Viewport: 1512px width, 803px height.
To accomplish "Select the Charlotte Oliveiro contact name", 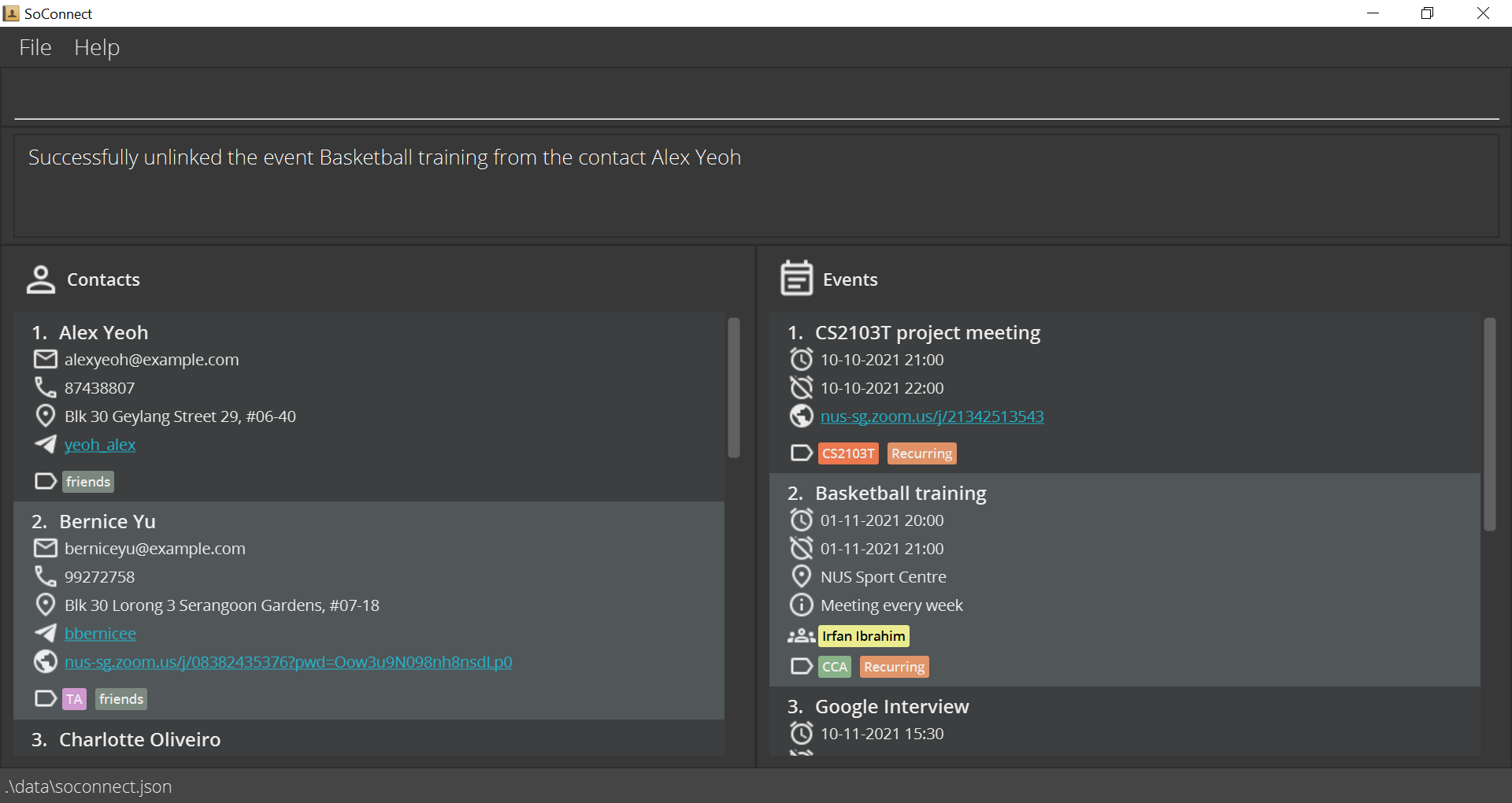I will coord(140,739).
